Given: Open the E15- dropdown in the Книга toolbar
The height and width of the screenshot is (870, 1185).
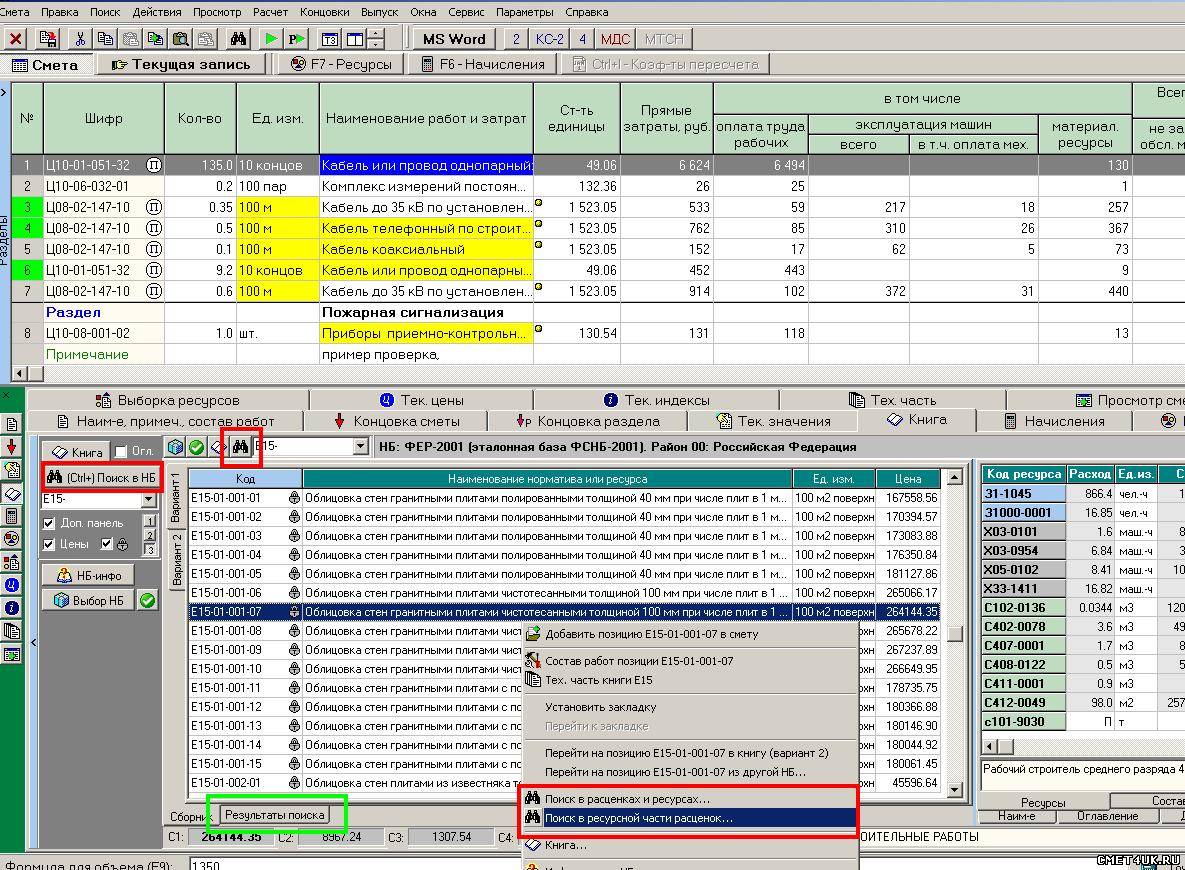Looking at the screenshot, I should click(x=361, y=446).
